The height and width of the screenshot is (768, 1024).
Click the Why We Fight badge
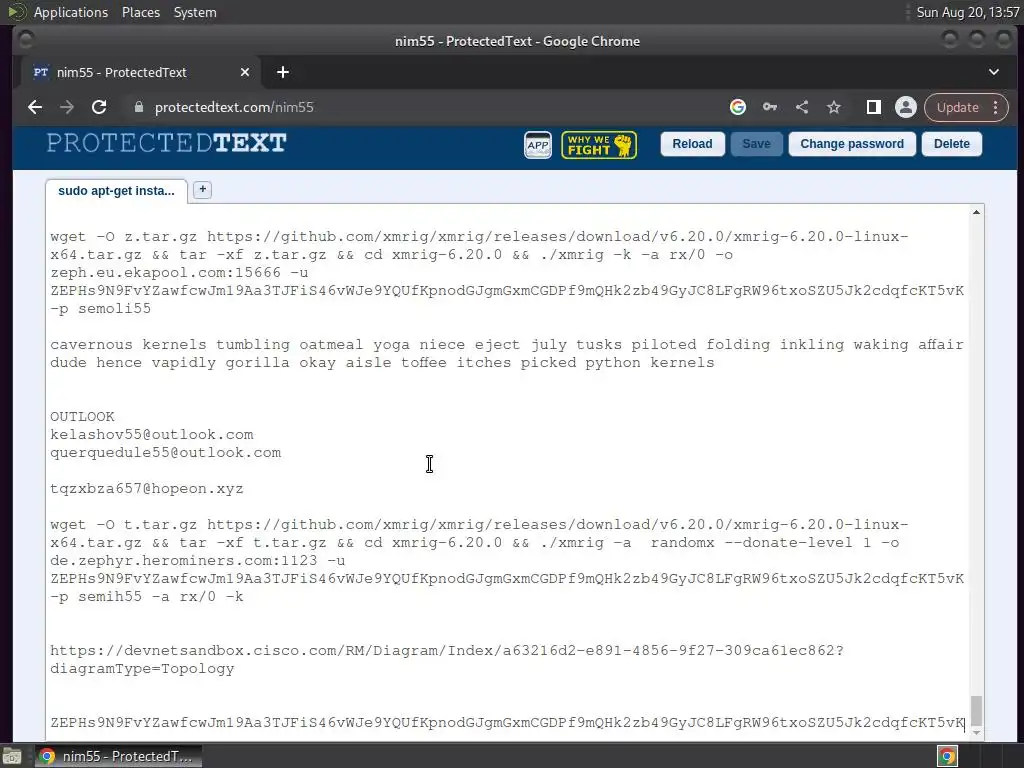pyautogui.click(x=599, y=145)
